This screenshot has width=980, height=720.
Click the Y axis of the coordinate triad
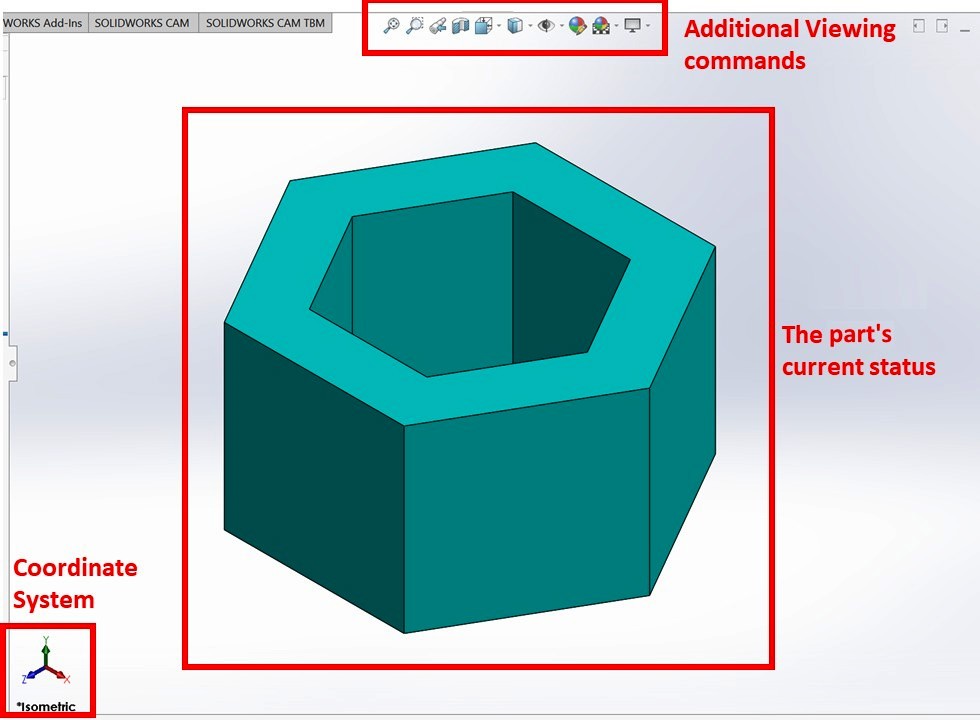[x=45, y=643]
